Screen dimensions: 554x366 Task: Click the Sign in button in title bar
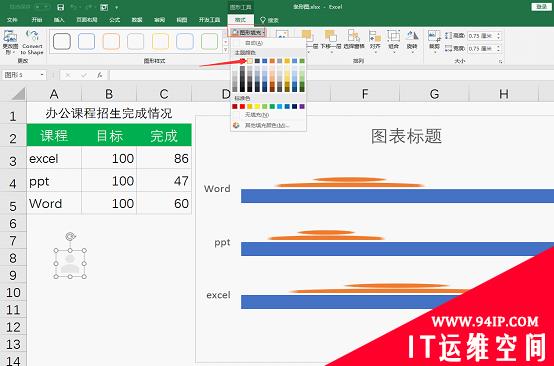click(x=541, y=7)
